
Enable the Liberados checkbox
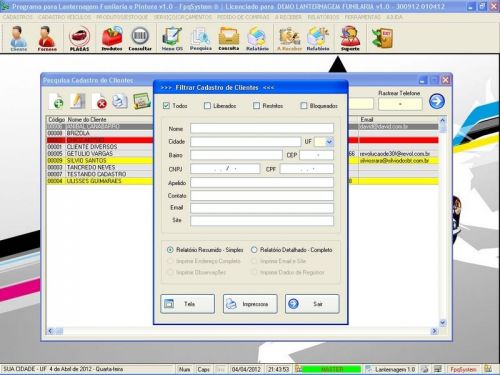tap(207, 106)
